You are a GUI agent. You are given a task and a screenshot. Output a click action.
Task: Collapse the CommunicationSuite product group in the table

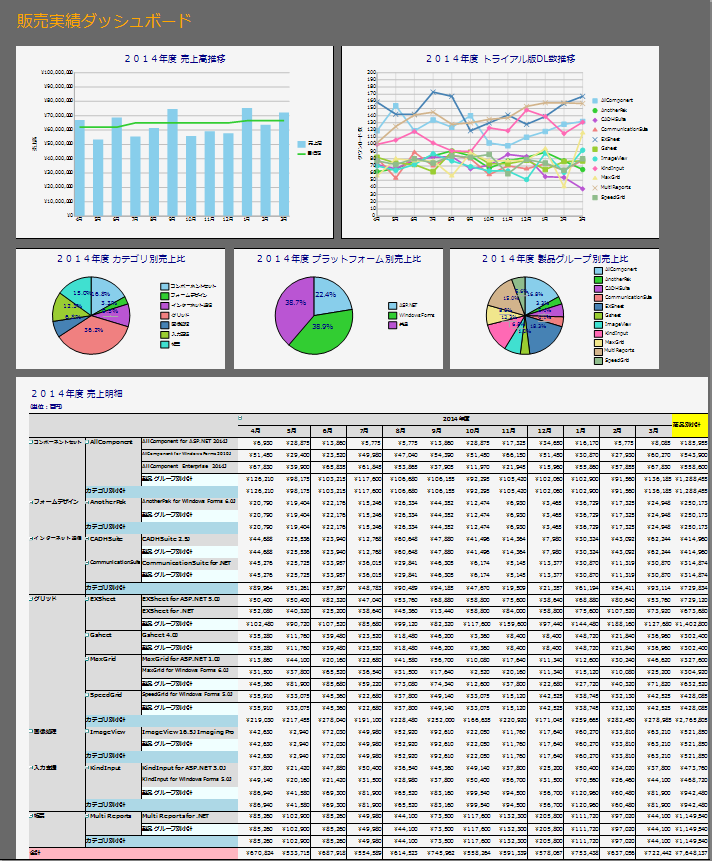[x=87, y=562]
